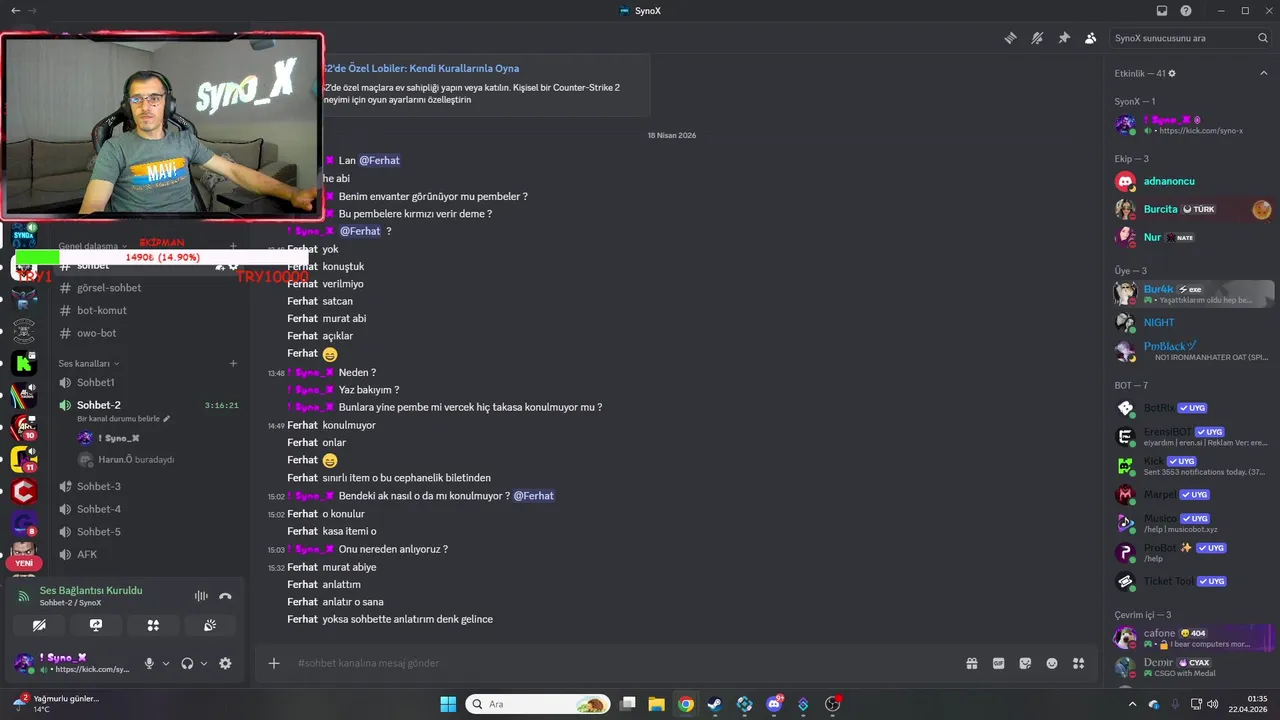Select the görsel-sohbet text channel
The width and height of the screenshot is (1280, 720).
pyautogui.click(x=148, y=288)
